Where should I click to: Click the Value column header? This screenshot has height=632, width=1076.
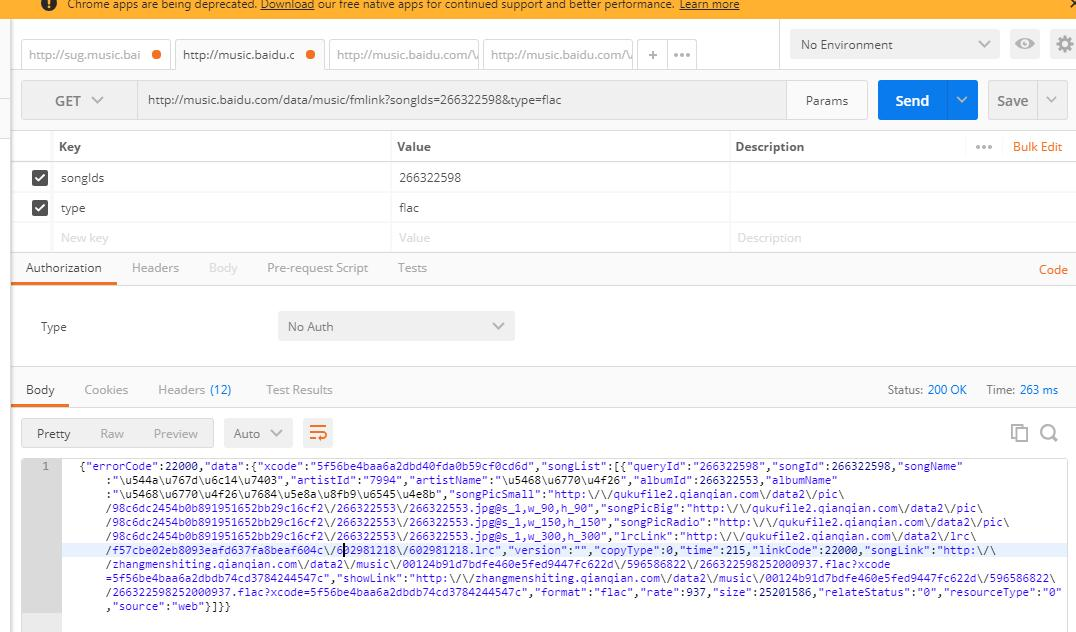[414, 147]
